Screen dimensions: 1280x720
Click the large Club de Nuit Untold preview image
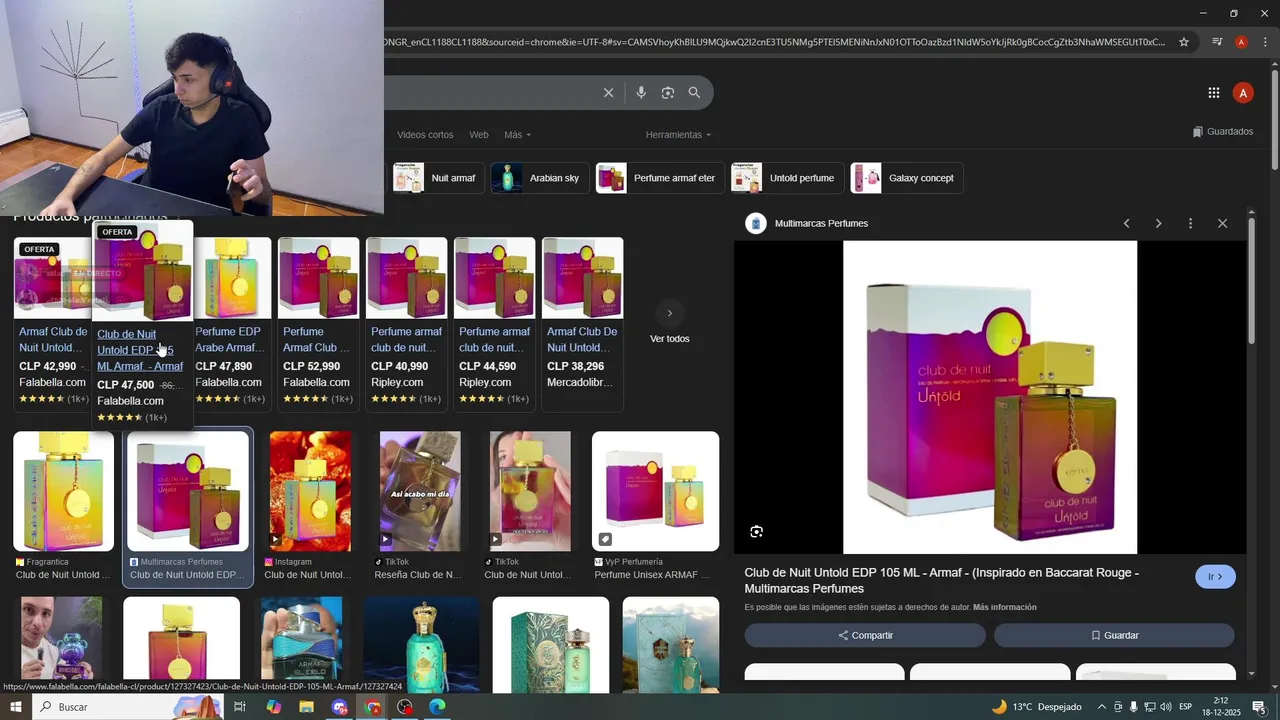990,397
